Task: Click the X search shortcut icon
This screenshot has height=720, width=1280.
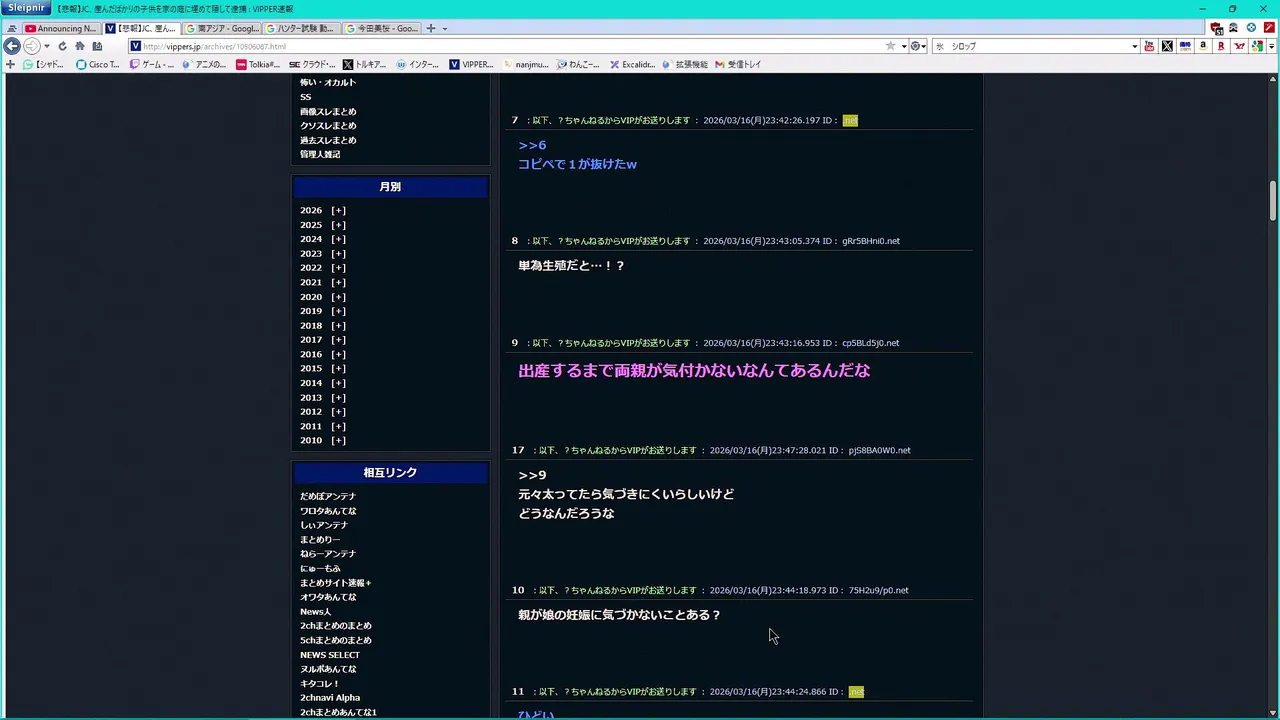Action: 1167,46
